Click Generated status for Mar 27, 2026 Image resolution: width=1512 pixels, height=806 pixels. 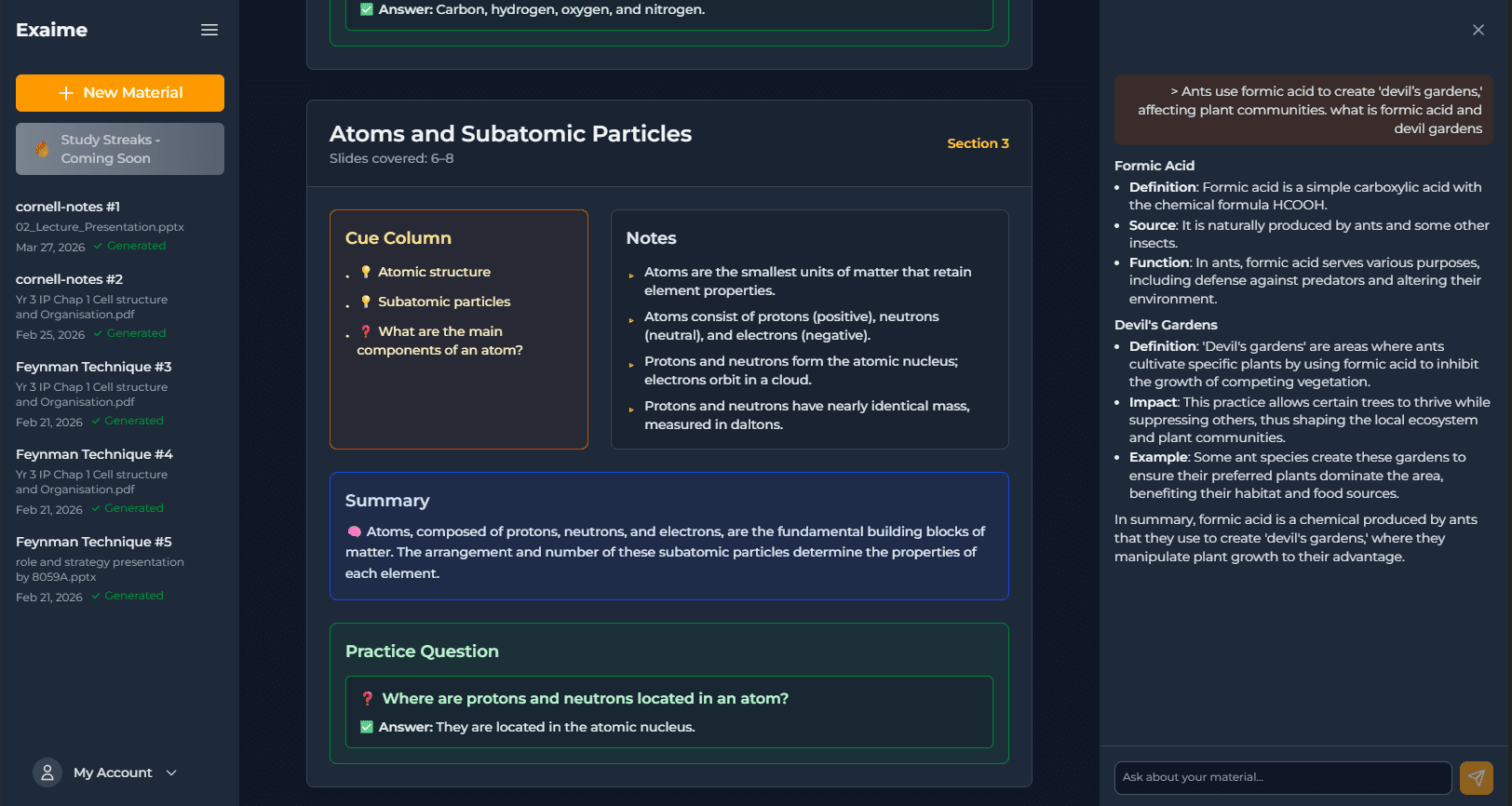[x=129, y=246]
